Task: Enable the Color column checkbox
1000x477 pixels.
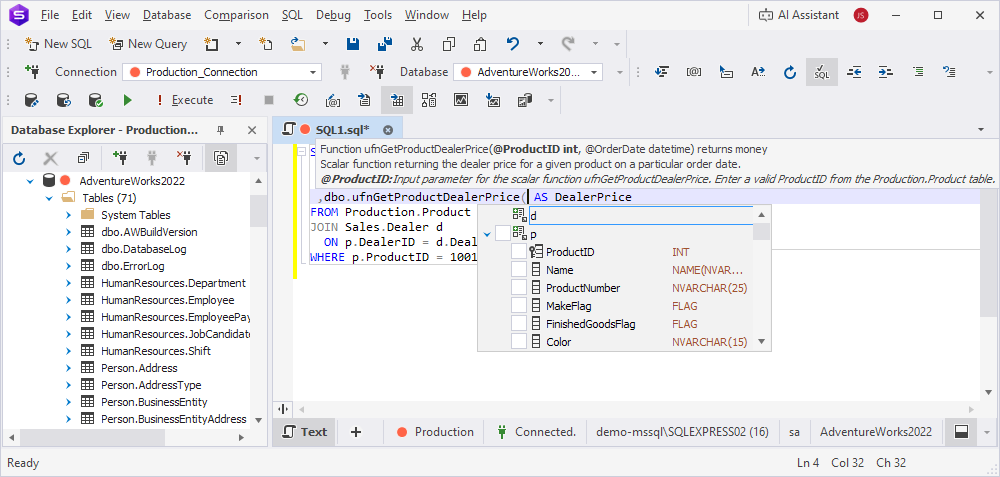Action: [518, 342]
